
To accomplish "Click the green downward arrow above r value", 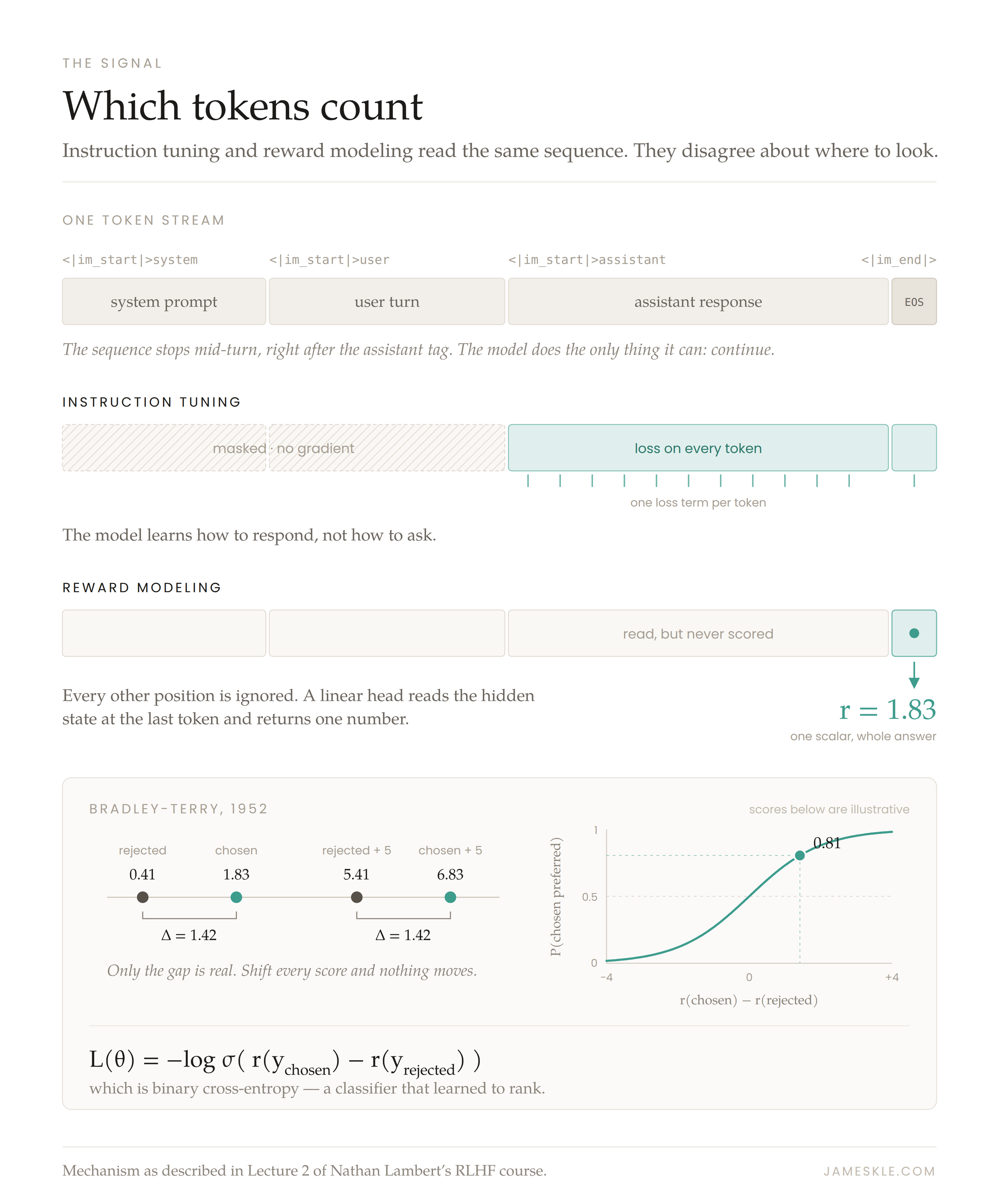I will (x=914, y=675).
